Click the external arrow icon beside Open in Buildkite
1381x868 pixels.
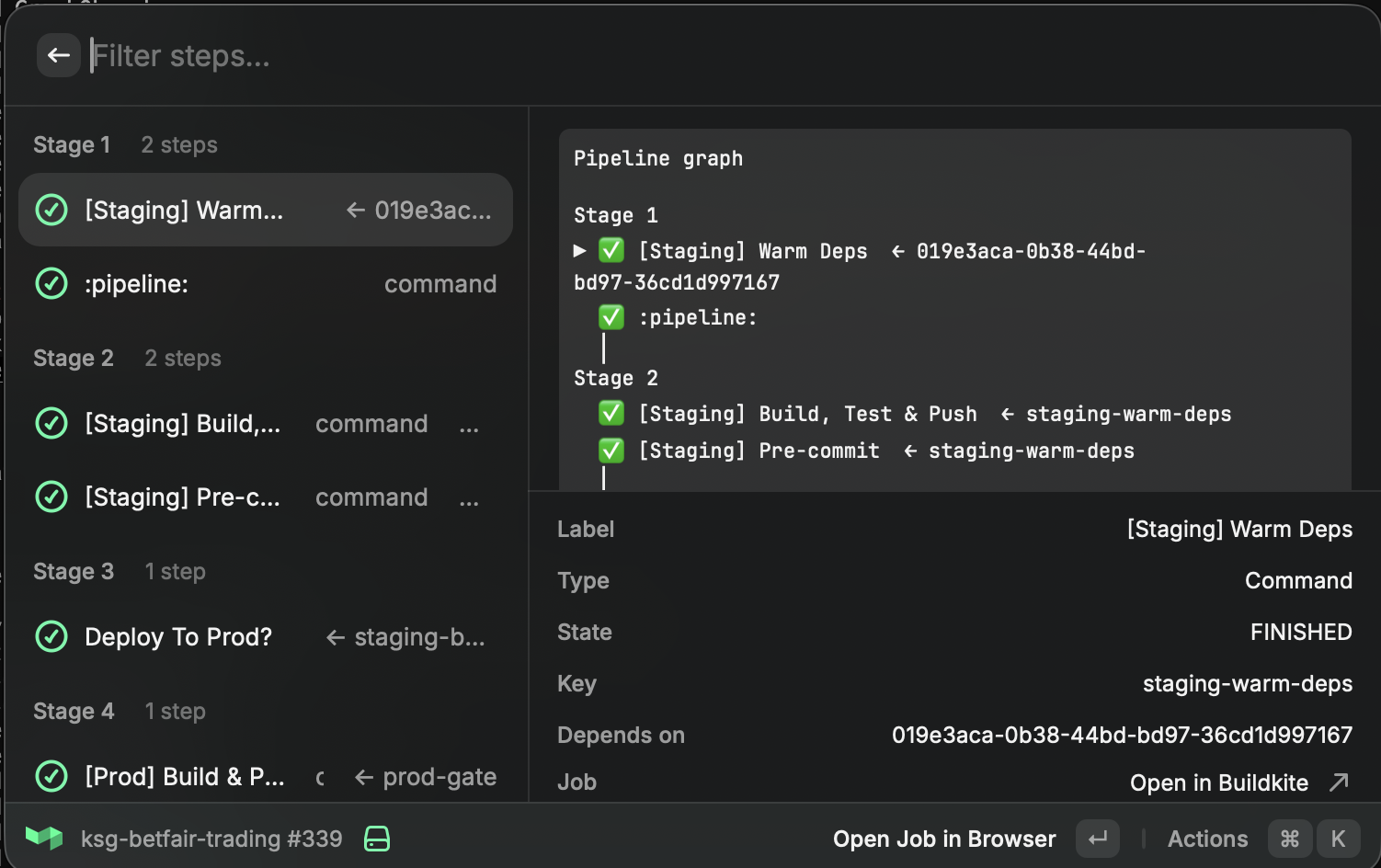pyautogui.click(x=1339, y=782)
